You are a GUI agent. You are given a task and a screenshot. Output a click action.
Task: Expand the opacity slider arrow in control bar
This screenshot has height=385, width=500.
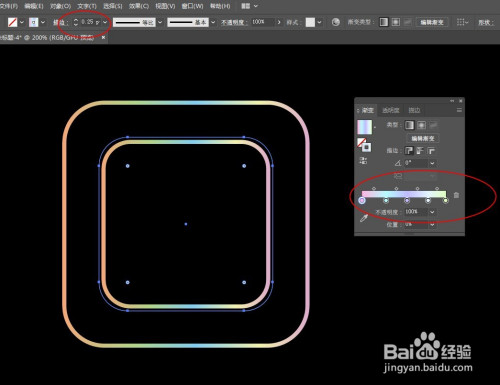279,22
